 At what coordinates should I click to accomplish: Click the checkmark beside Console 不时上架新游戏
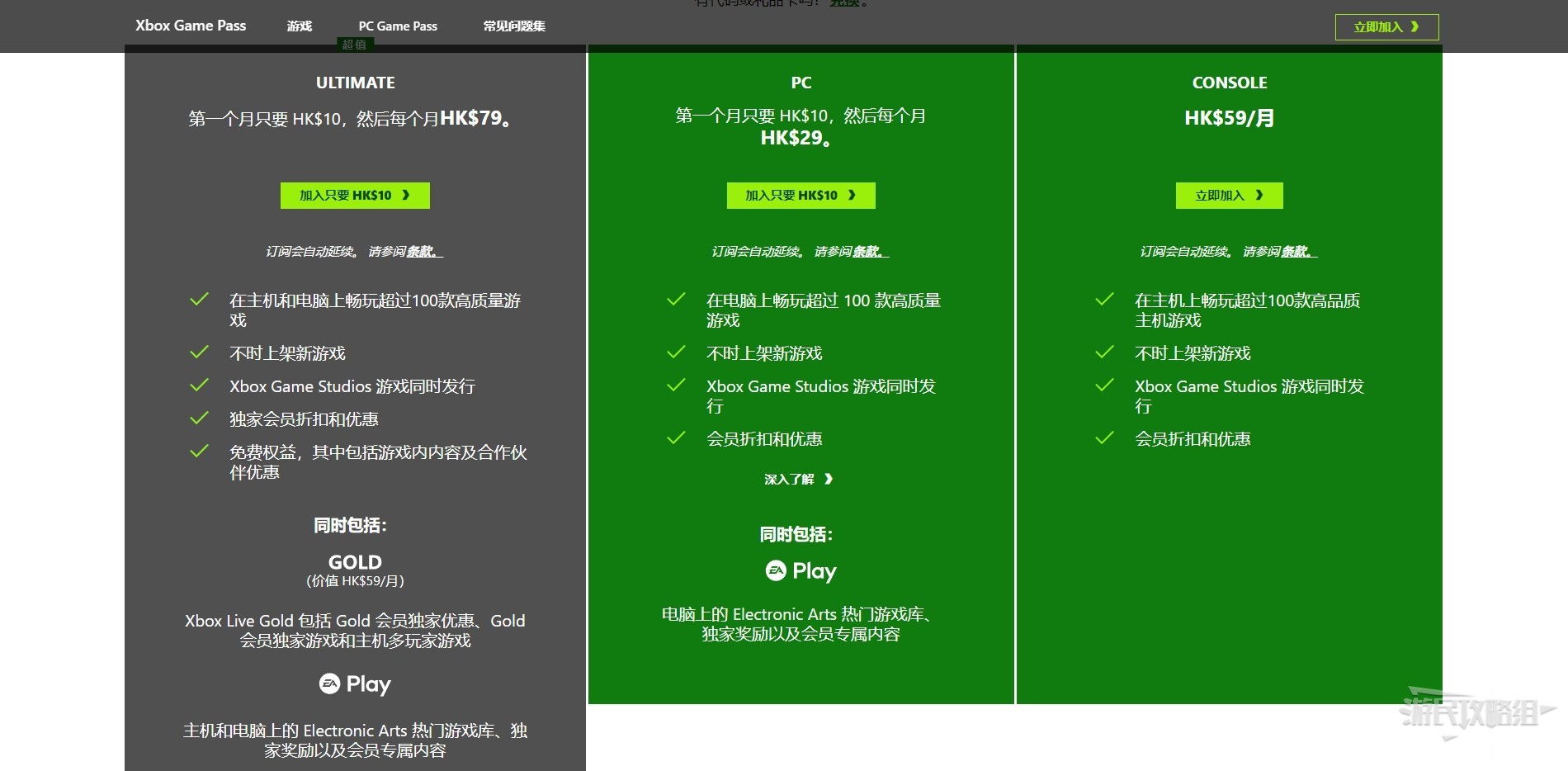[1104, 352]
